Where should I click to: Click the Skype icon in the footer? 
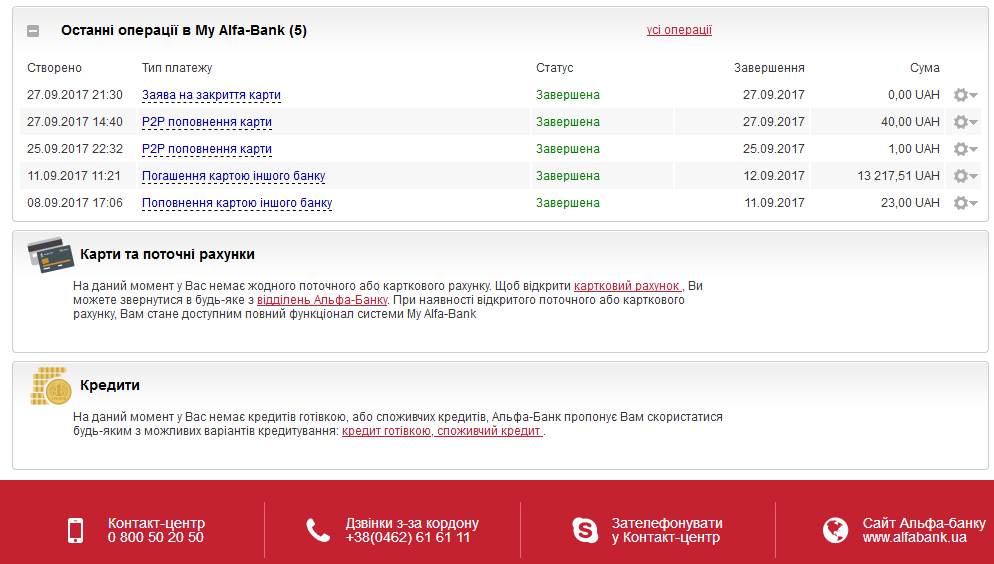pyautogui.click(x=585, y=530)
